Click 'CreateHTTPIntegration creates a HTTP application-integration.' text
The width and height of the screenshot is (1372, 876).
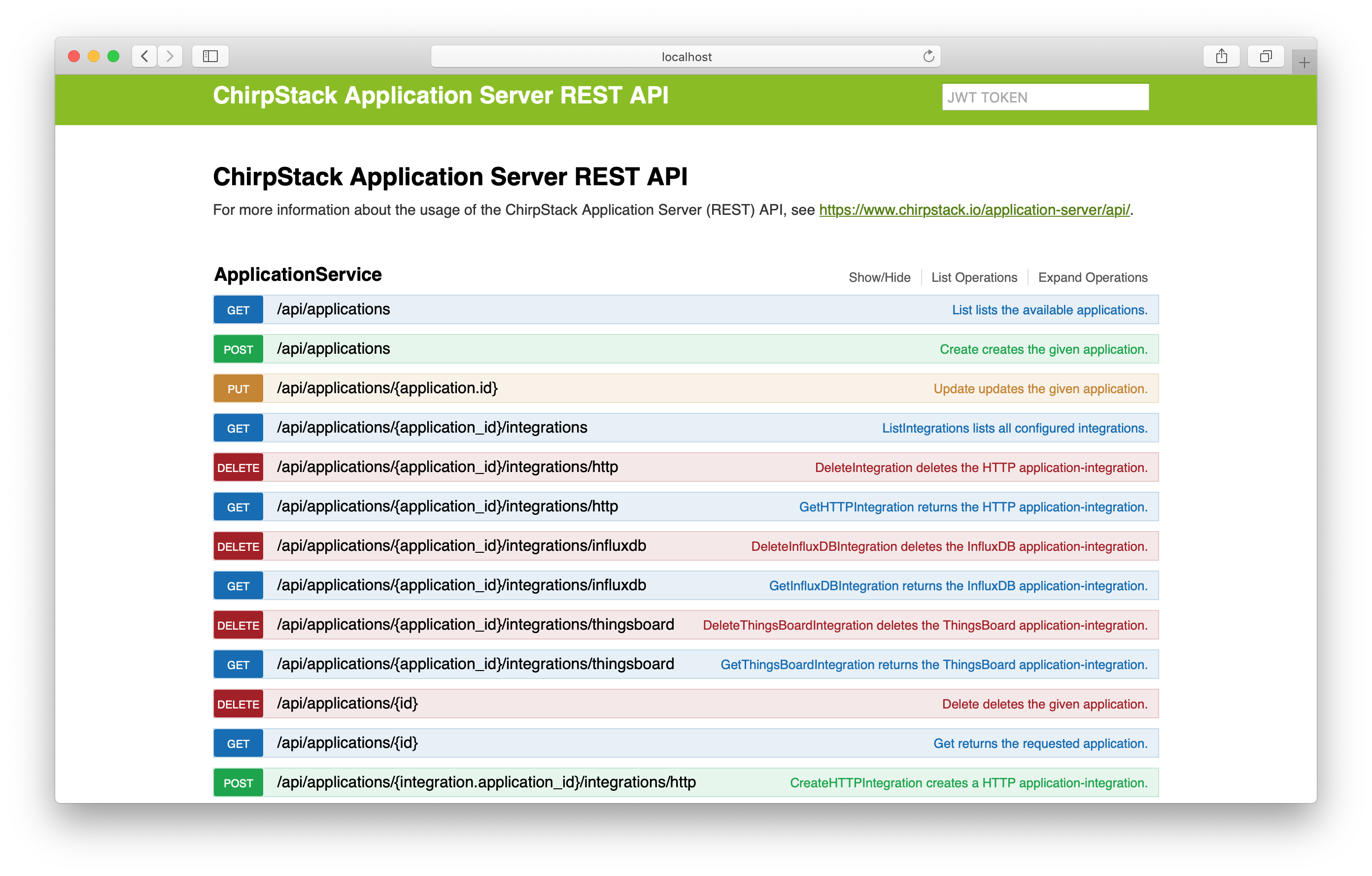tap(968, 782)
